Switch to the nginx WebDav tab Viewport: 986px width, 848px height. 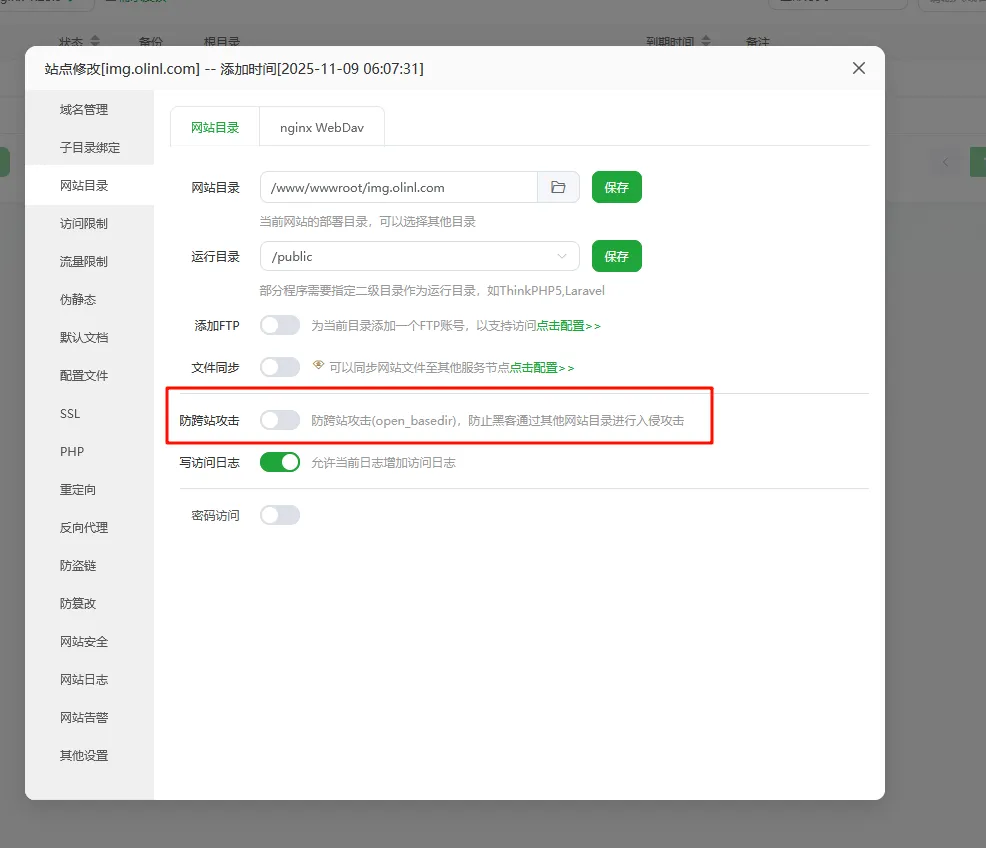tap(322, 127)
